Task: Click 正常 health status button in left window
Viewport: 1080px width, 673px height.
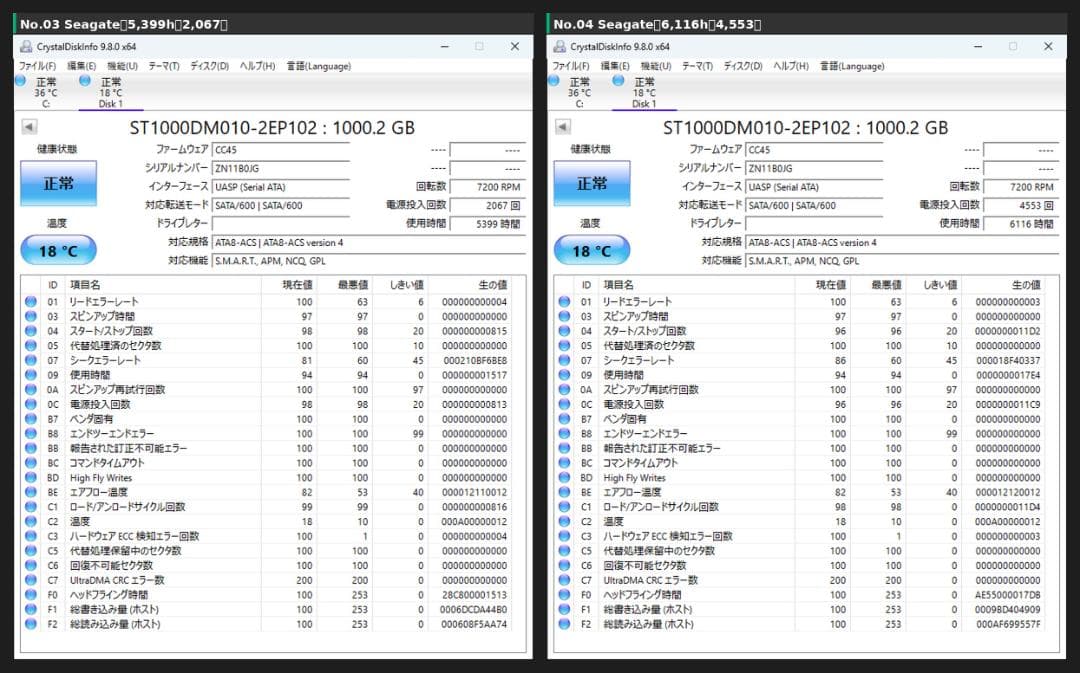Action: pos(59,183)
